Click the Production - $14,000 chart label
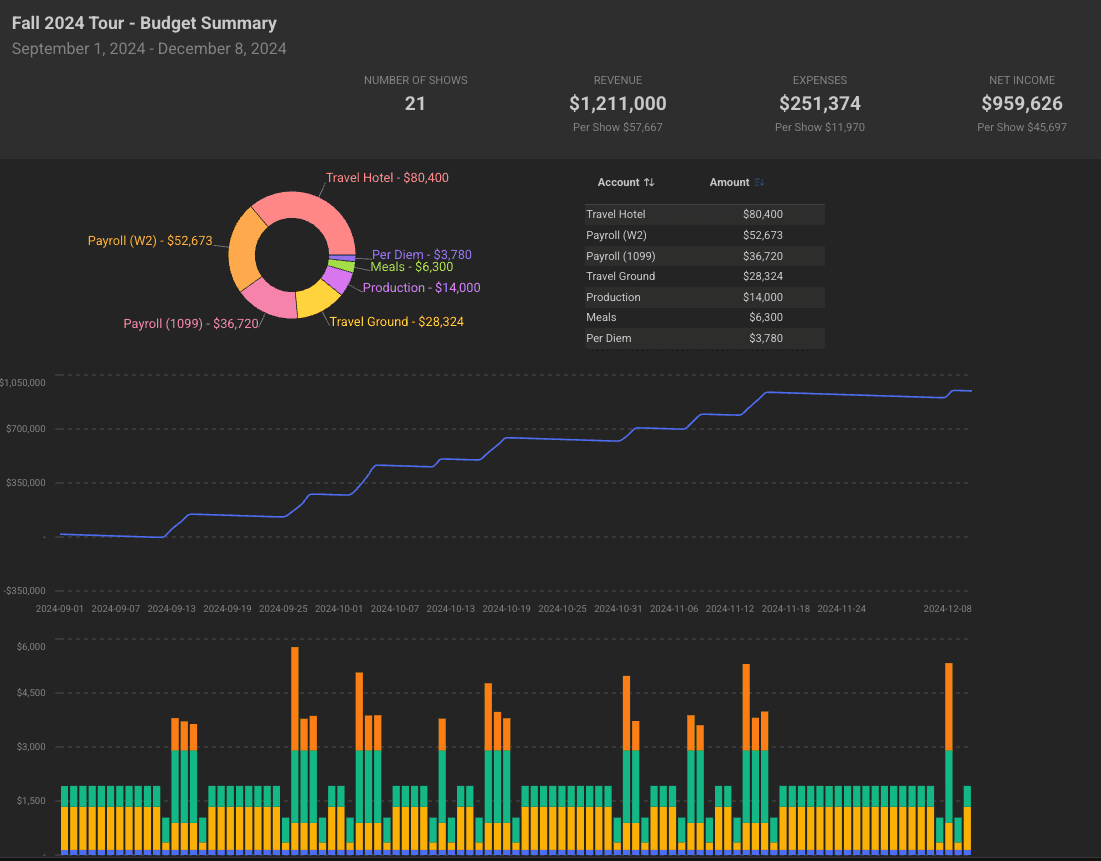 (421, 287)
